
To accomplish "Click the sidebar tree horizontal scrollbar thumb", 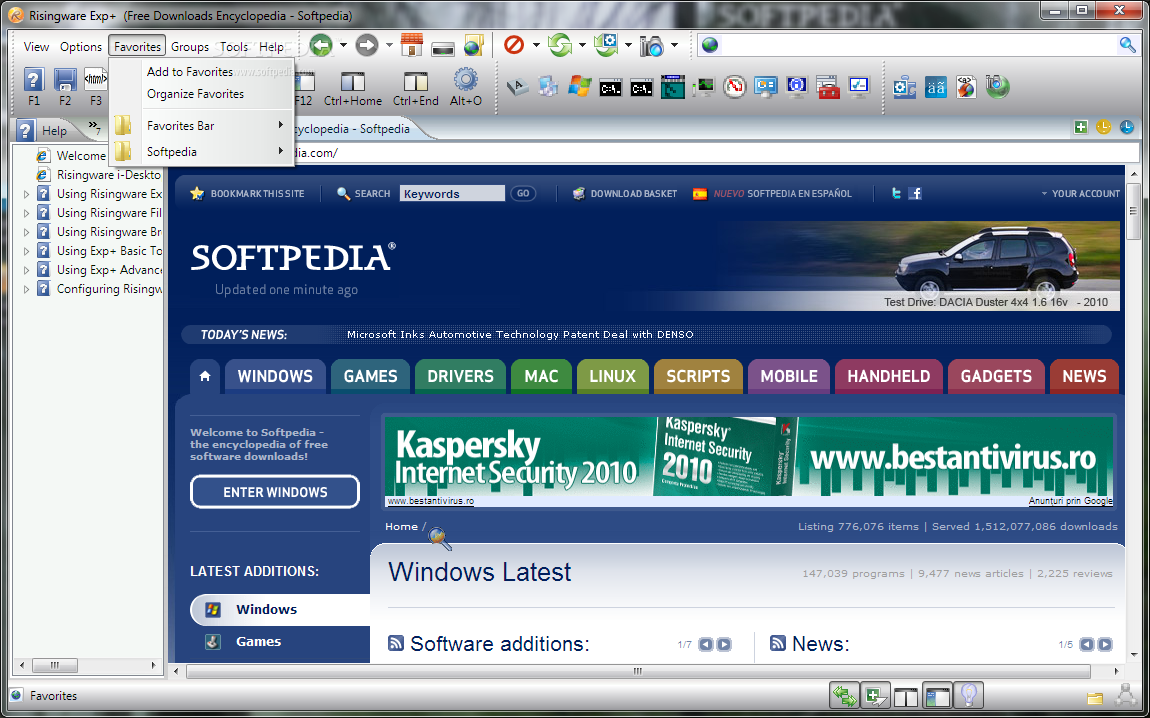I will tap(54, 665).
